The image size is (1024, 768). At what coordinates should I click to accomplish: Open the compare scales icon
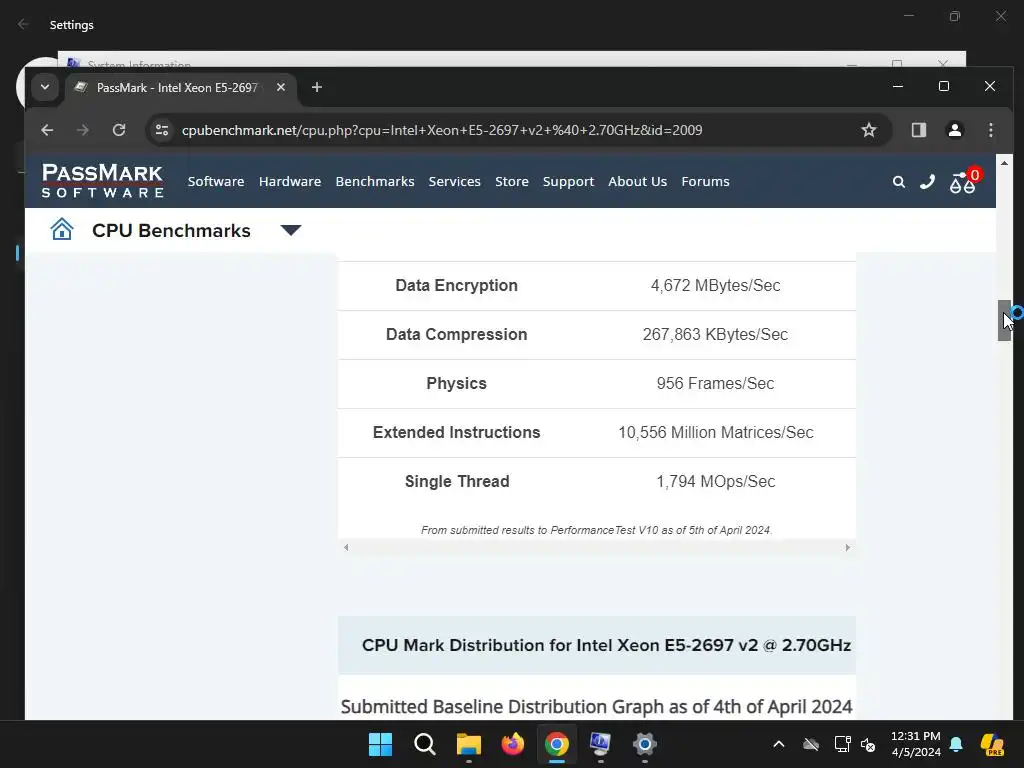tap(962, 184)
